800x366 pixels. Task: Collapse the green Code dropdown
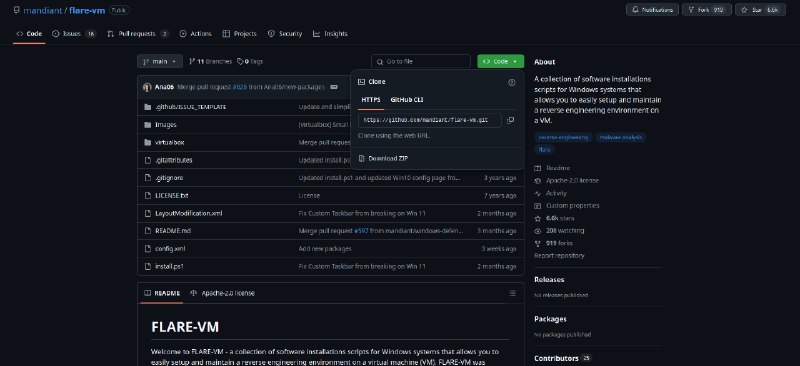point(501,61)
